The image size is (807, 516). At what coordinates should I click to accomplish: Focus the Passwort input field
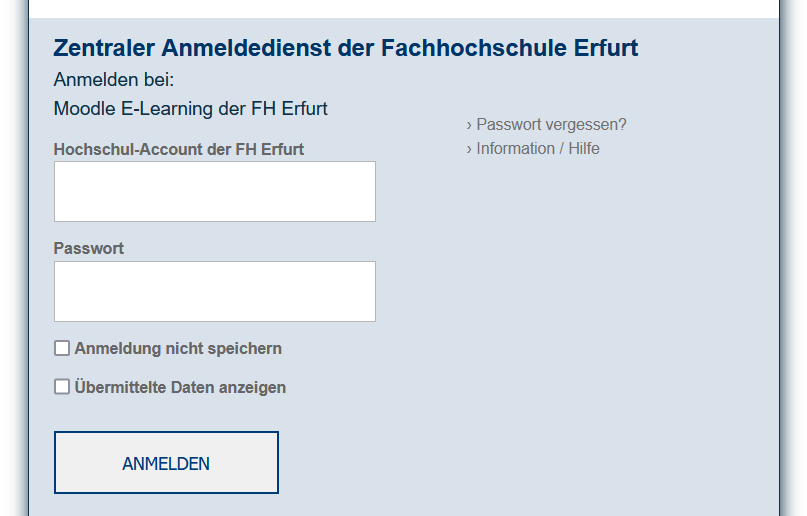(214, 291)
